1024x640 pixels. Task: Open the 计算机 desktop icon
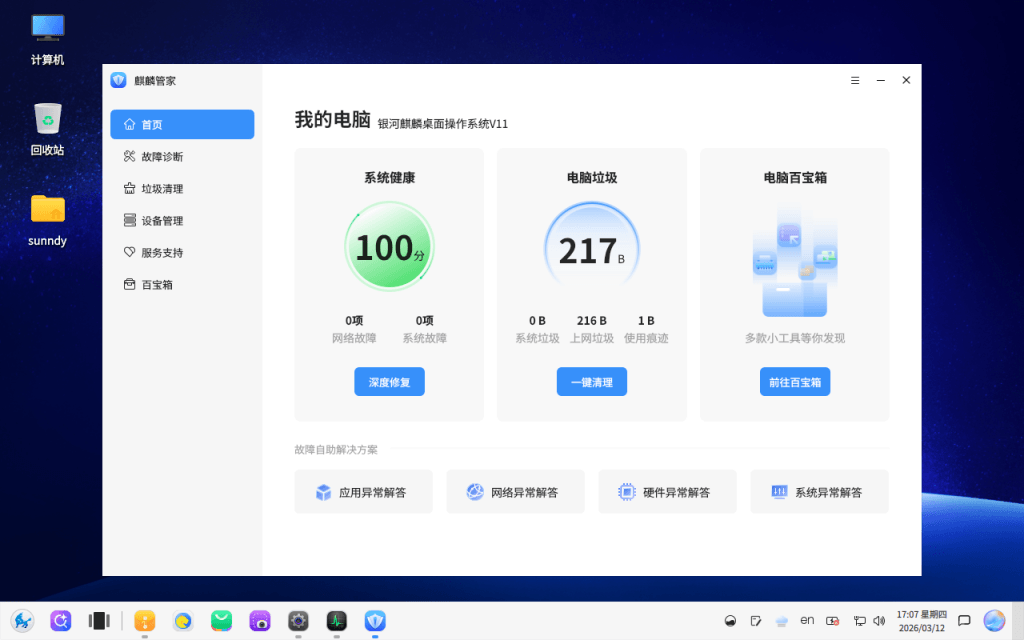48,39
